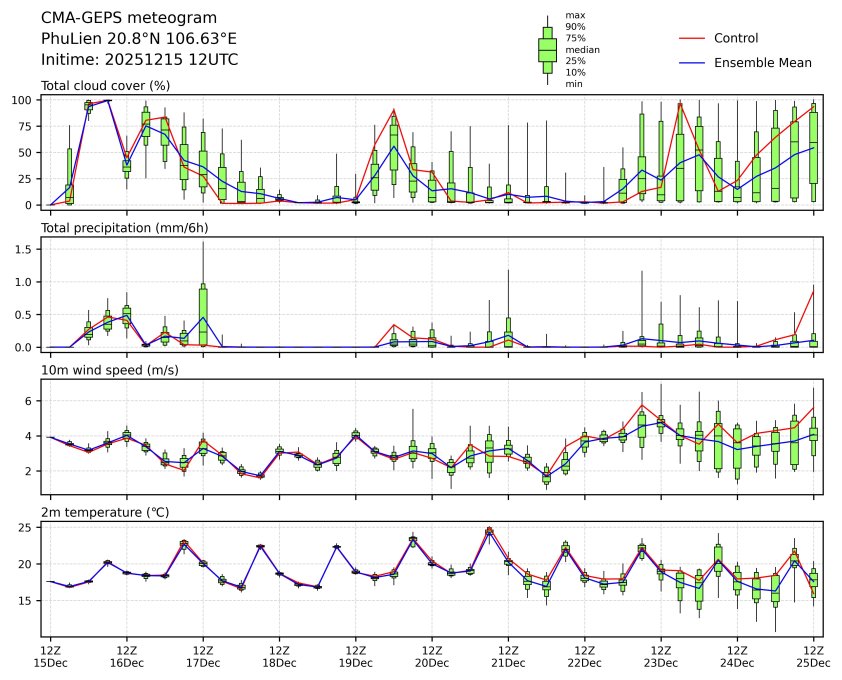Click the "Initime: 20251215 12UTC" text
The width and height of the screenshot is (842, 680).
click(x=139, y=59)
